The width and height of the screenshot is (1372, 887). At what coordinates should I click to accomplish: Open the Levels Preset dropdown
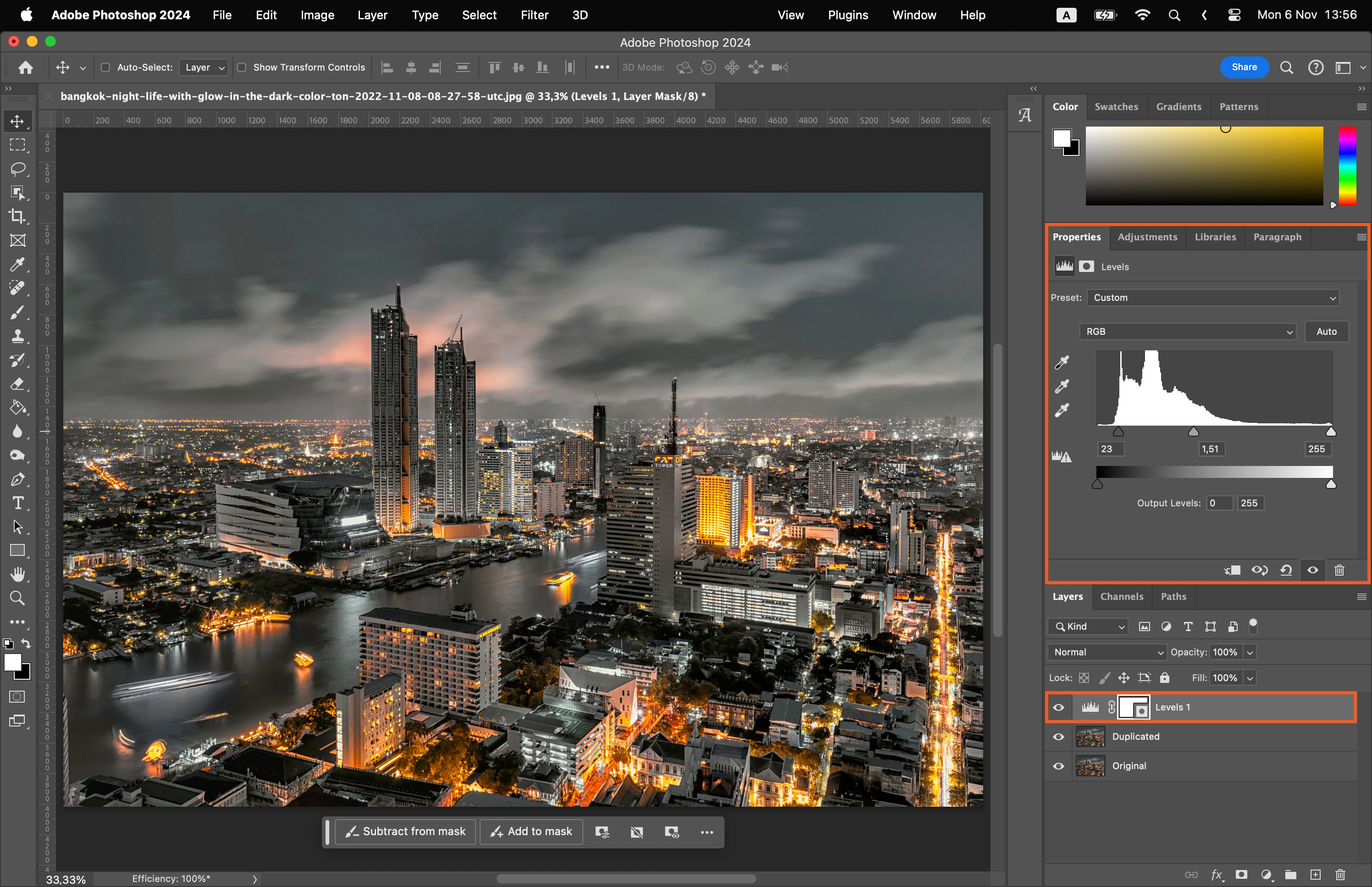point(1212,298)
